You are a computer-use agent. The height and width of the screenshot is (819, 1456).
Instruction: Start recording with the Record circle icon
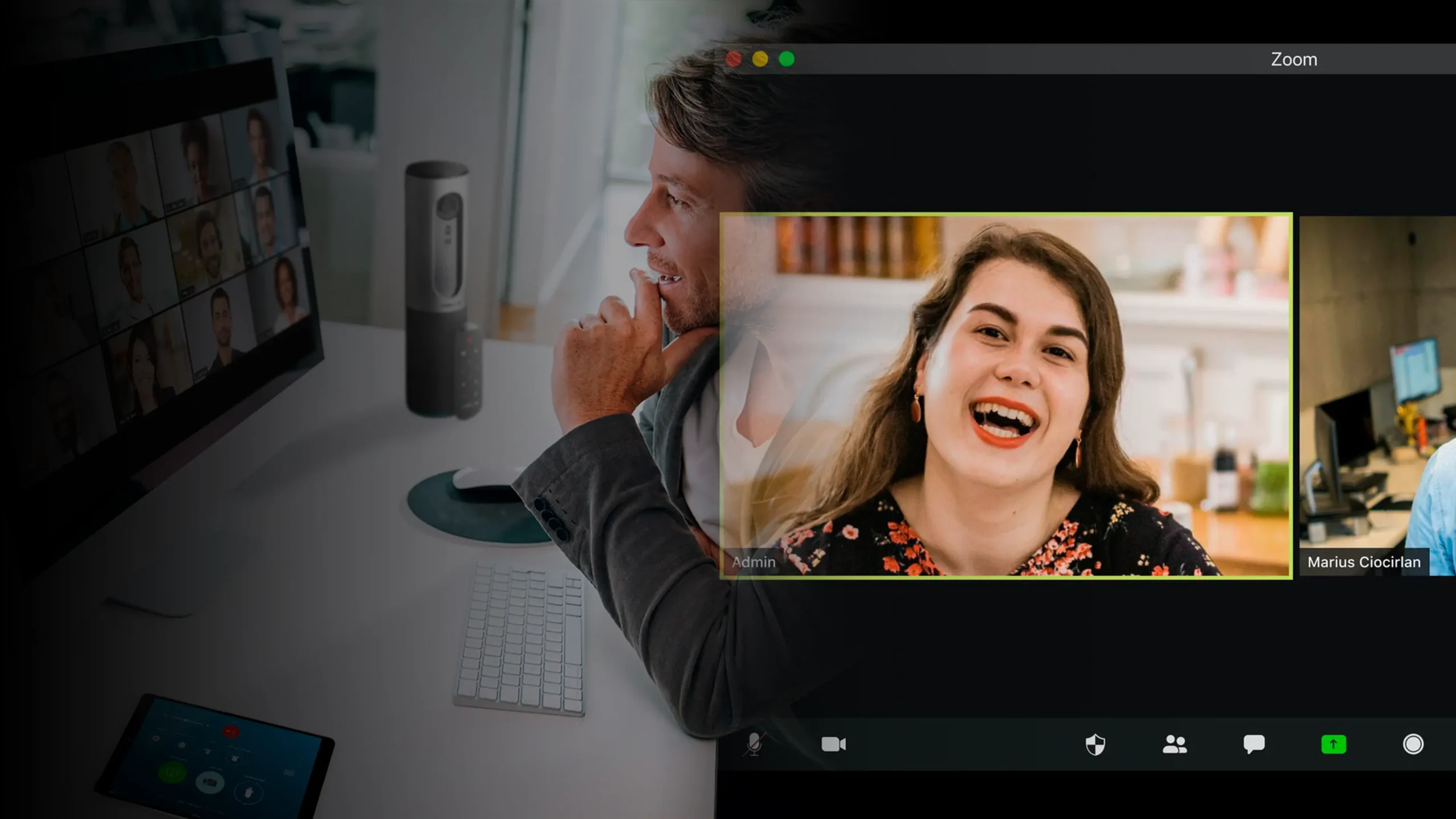coord(1413,744)
